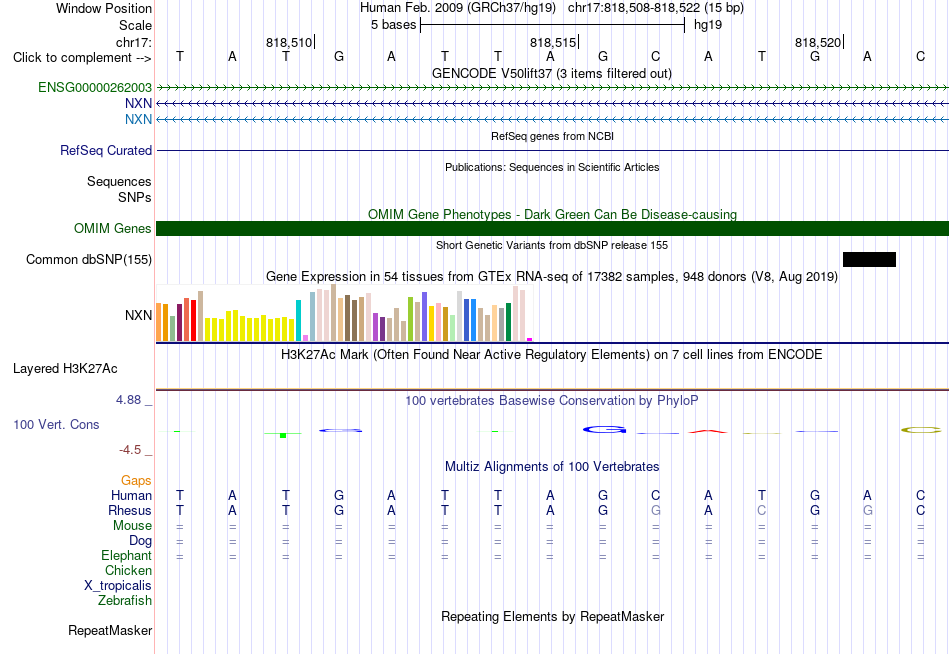Click the 'RefSeq genes from NCBI' title

coord(552,136)
